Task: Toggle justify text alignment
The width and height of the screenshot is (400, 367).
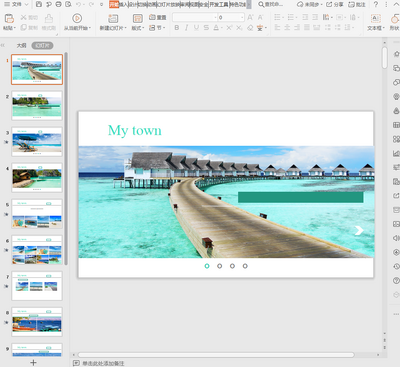Action: 307,28
